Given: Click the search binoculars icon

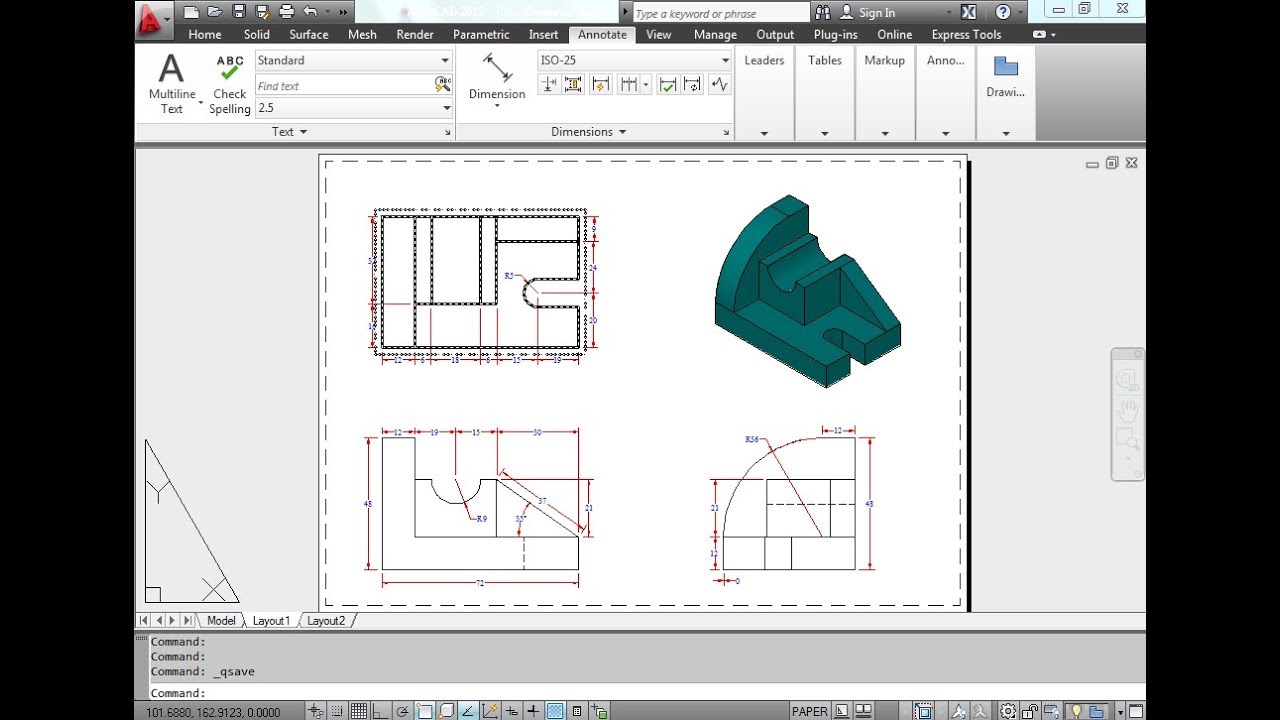Looking at the screenshot, I should tap(822, 12).
